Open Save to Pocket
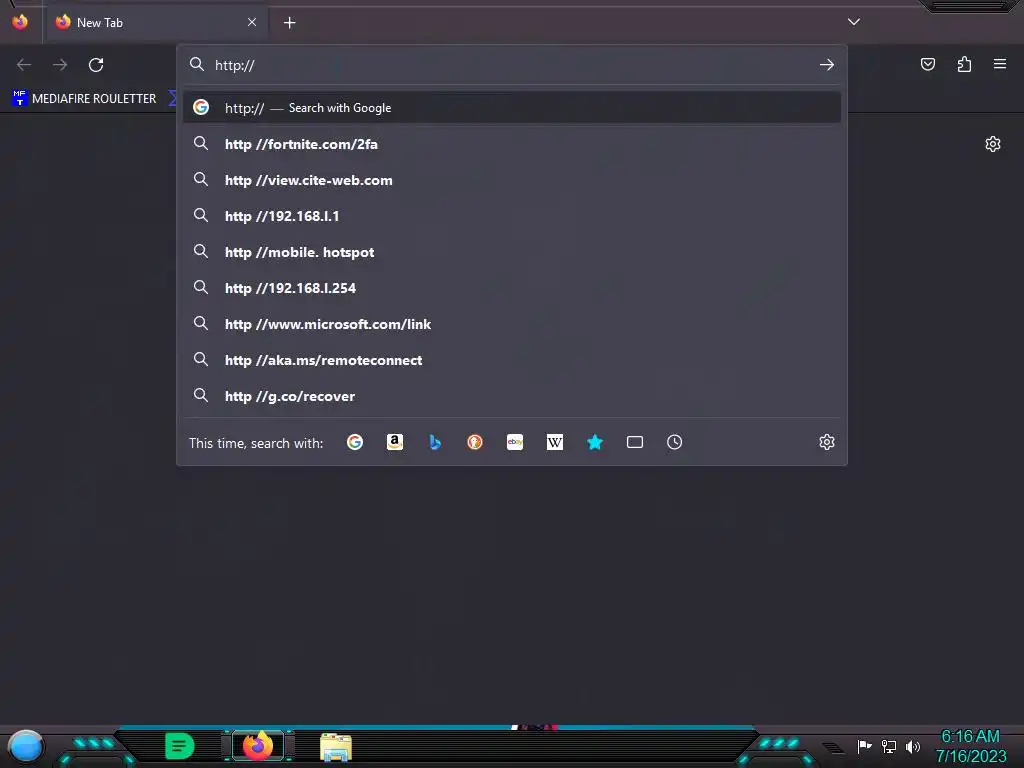Screen dimensions: 1024x768 pos(928,64)
